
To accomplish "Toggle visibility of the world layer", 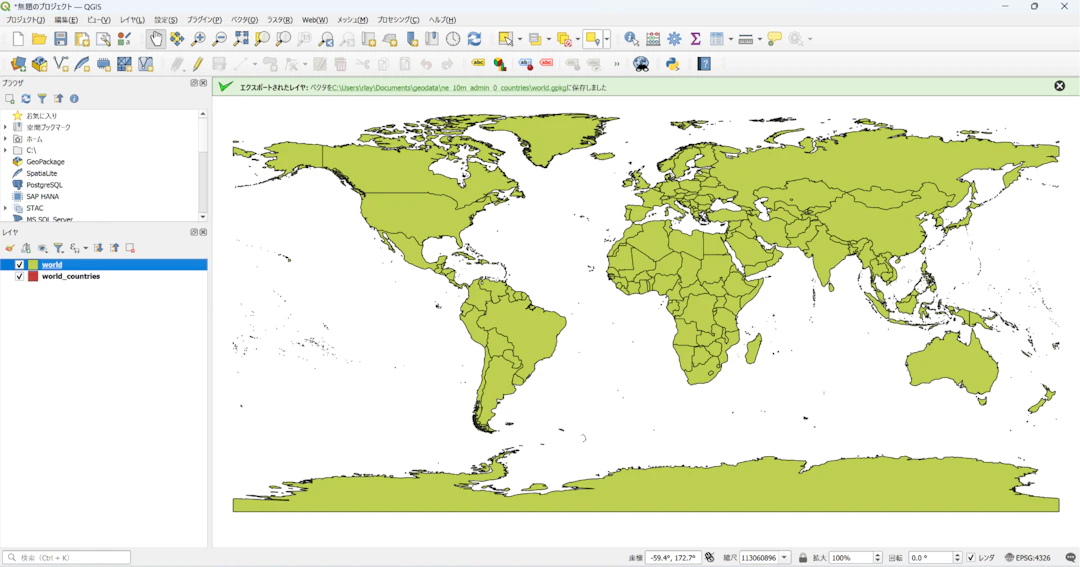I will tap(19, 265).
